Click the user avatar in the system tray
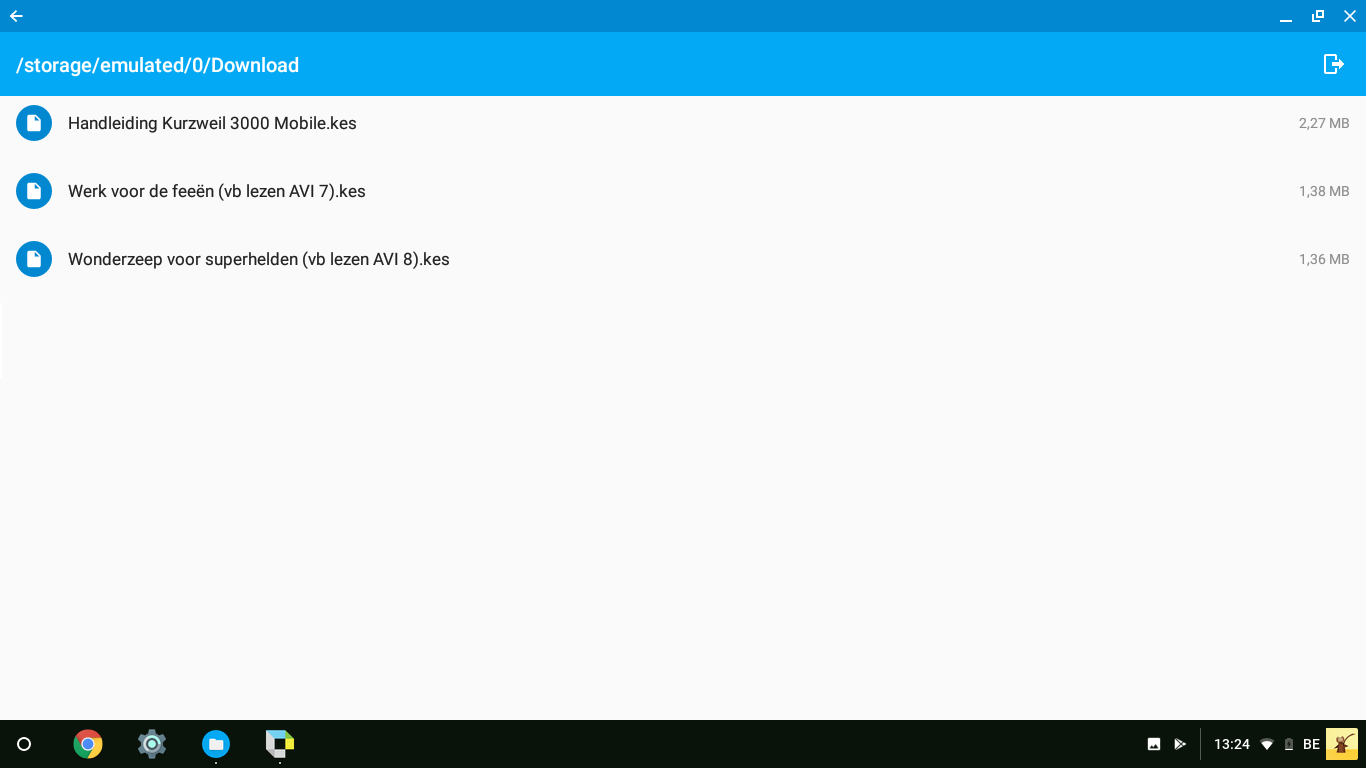 click(x=1342, y=744)
